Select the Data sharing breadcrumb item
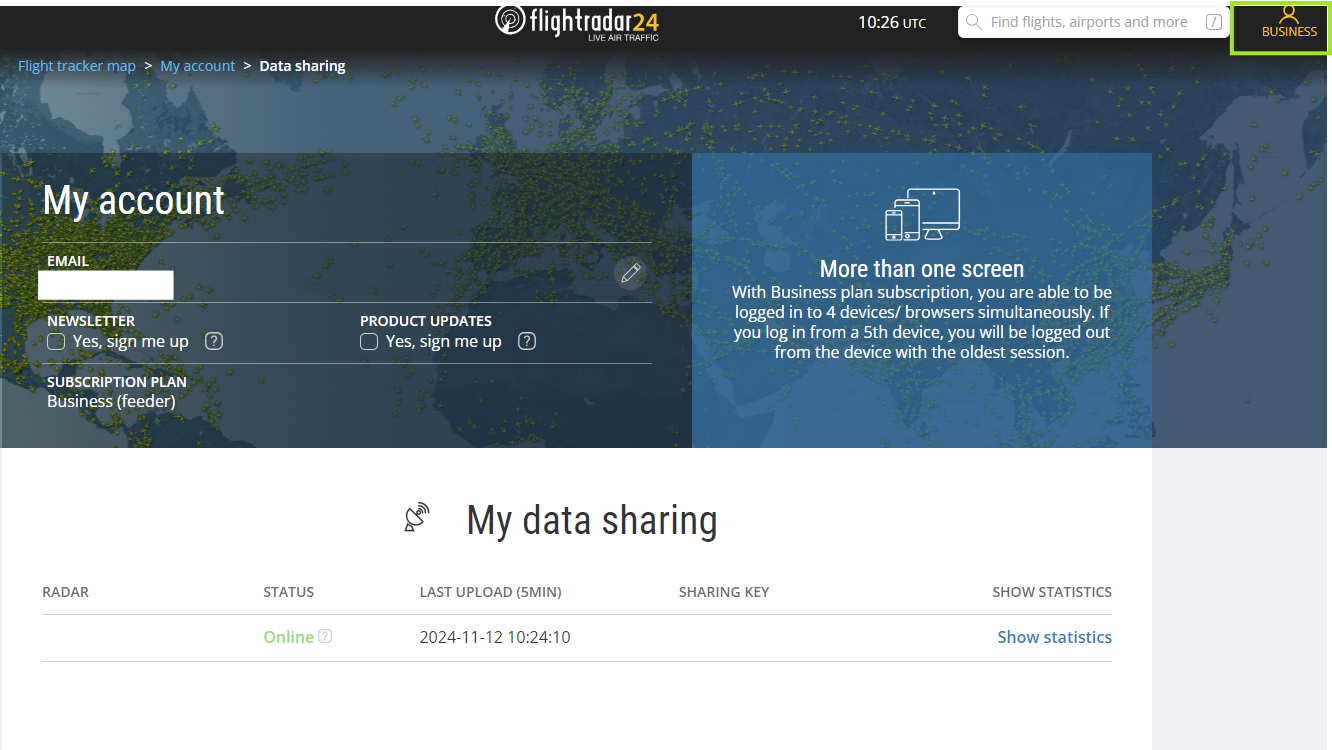The width and height of the screenshot is (1332, 750). pyautogui.click(x=302, y=66)
